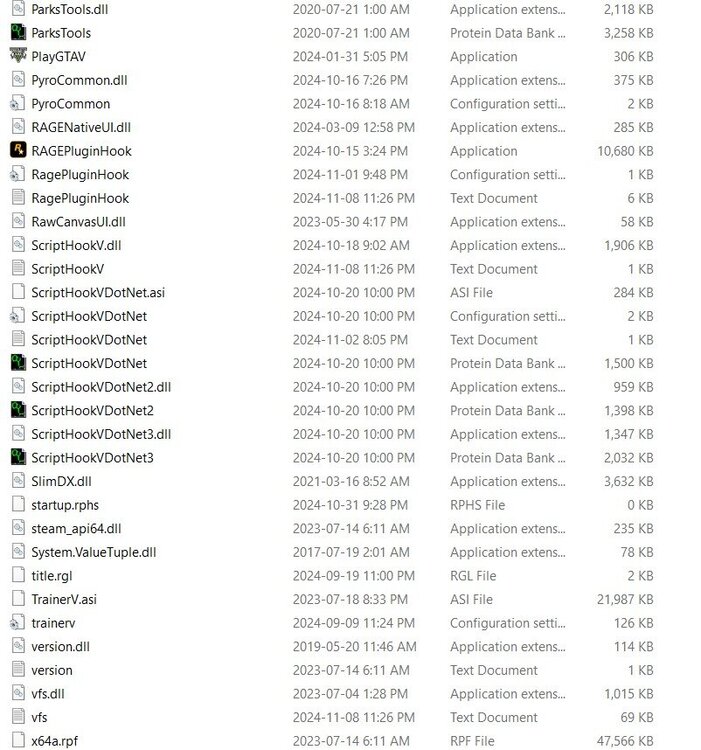Image resolution: width=701 pixels, height=750 pixels.
Task: Select the file name version.dll
Action: point(60,647)
